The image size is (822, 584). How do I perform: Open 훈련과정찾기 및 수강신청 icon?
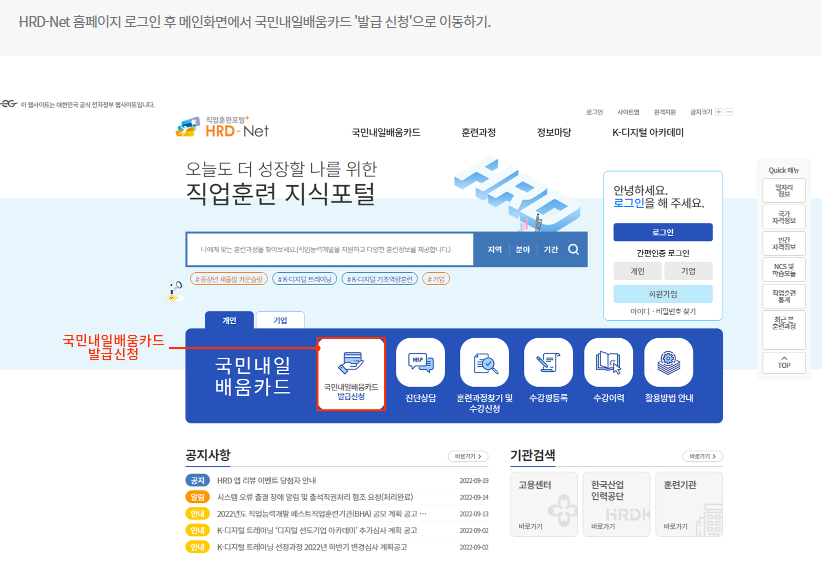(484, 362)
